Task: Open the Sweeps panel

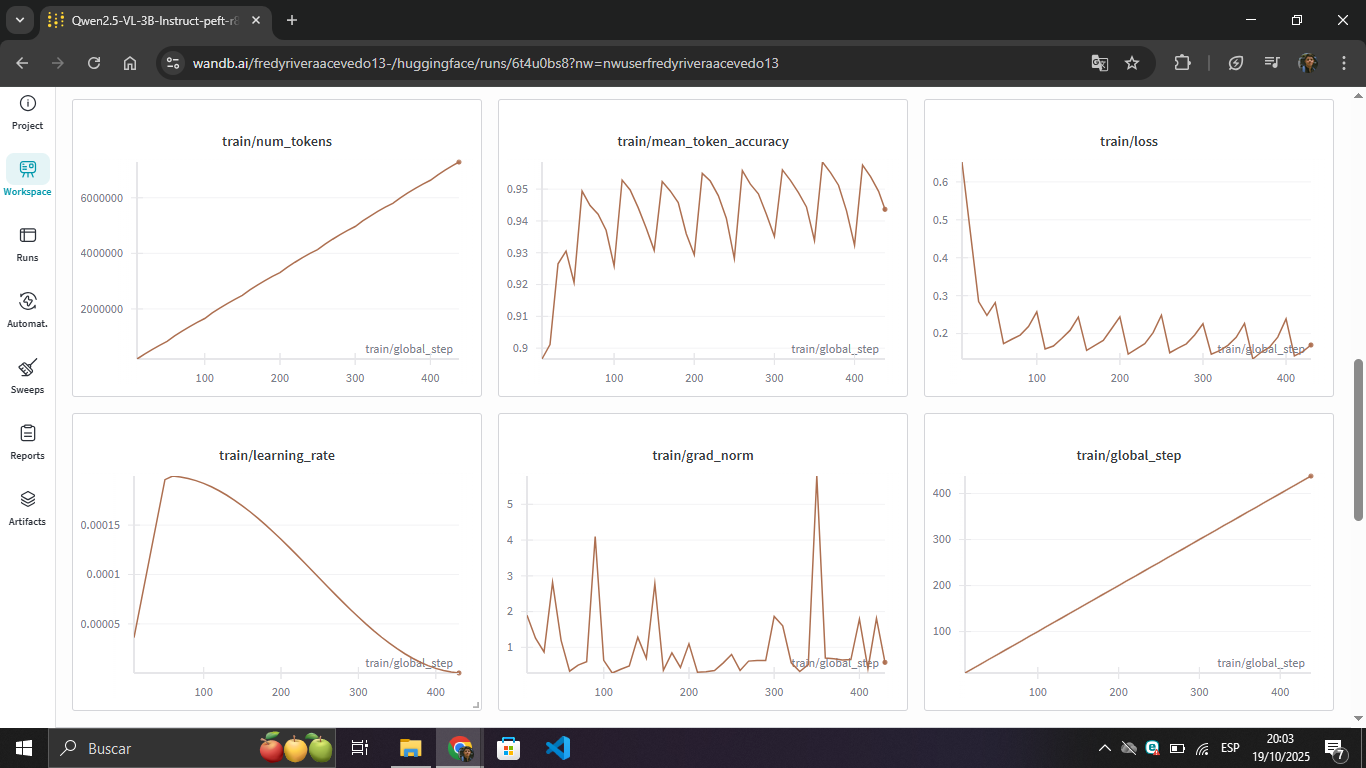Action: (x=27, y=372)
